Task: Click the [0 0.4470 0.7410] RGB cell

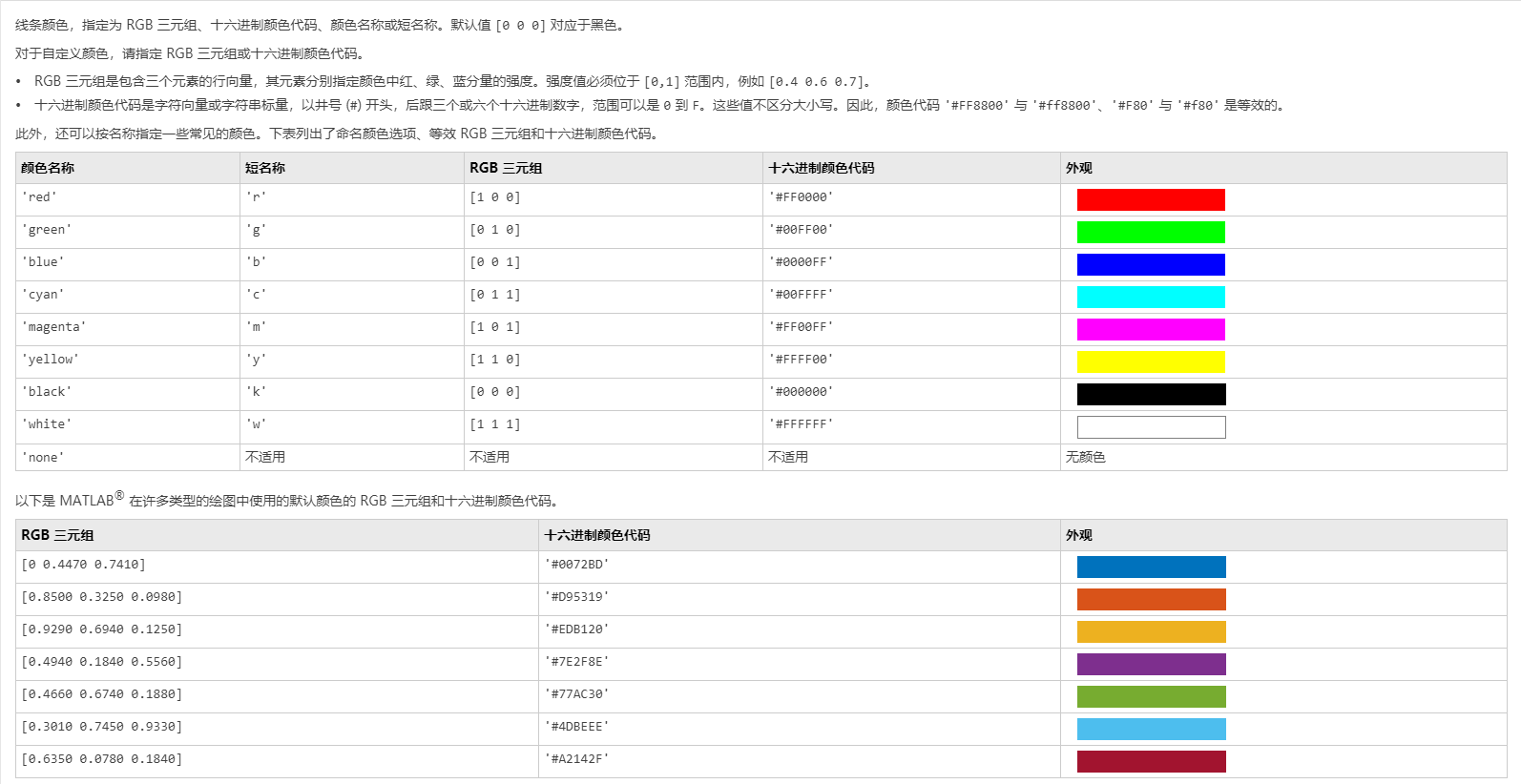Action: 277,567
